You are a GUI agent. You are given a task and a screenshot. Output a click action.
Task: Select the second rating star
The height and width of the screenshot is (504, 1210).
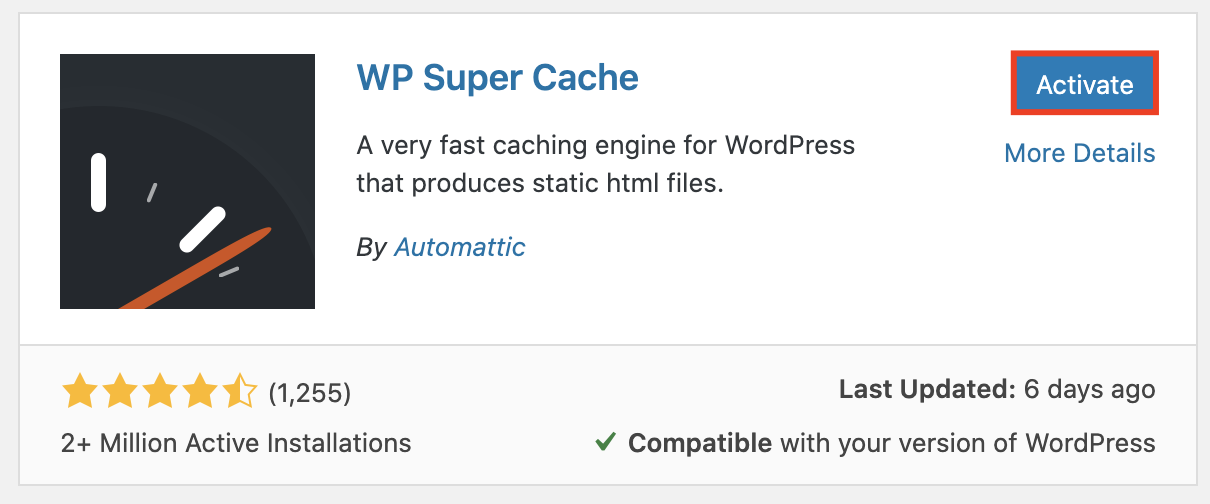pyautogui.click(x=119, y=393)
